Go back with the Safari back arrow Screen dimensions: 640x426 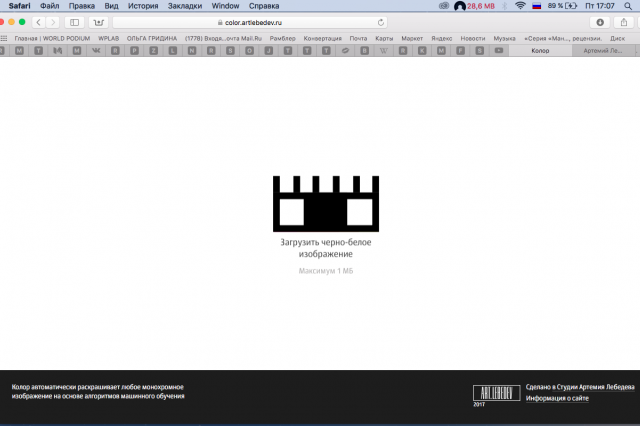pyautogui.click(x=38, y=22)
